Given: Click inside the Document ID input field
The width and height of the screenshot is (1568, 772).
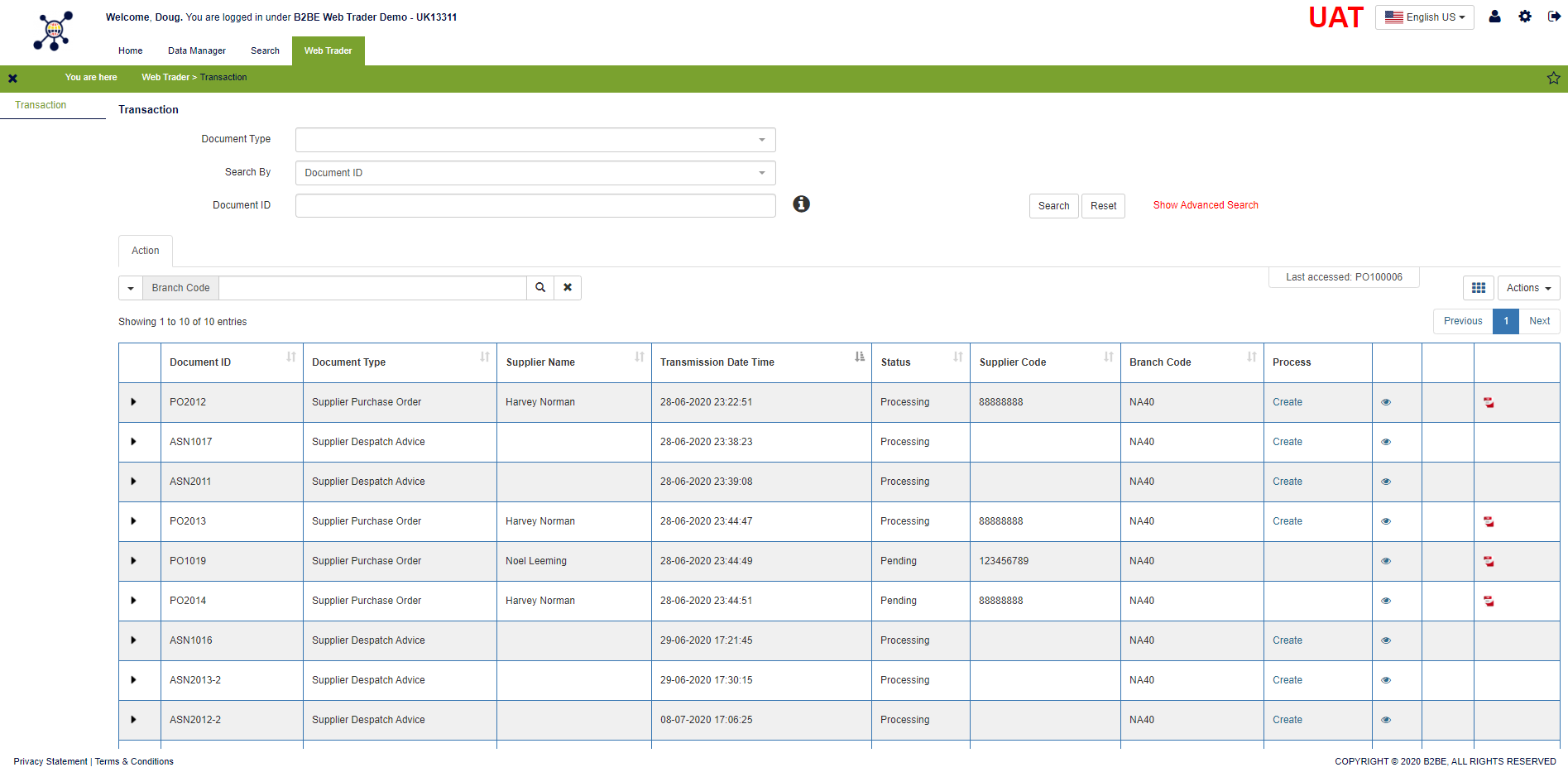Looking at the screenshot, I should coord(535,205).
